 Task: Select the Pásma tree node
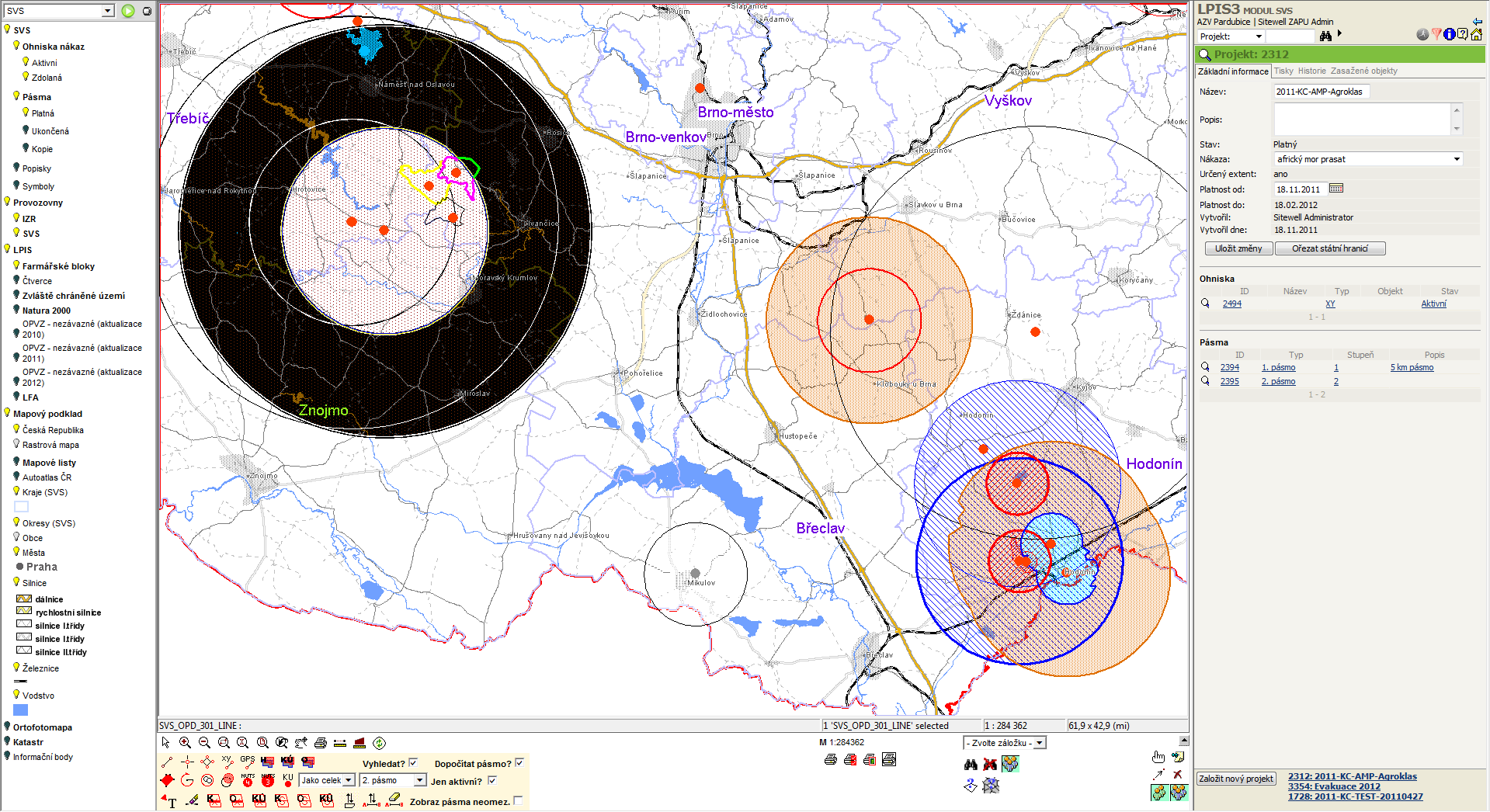(36, 97)
